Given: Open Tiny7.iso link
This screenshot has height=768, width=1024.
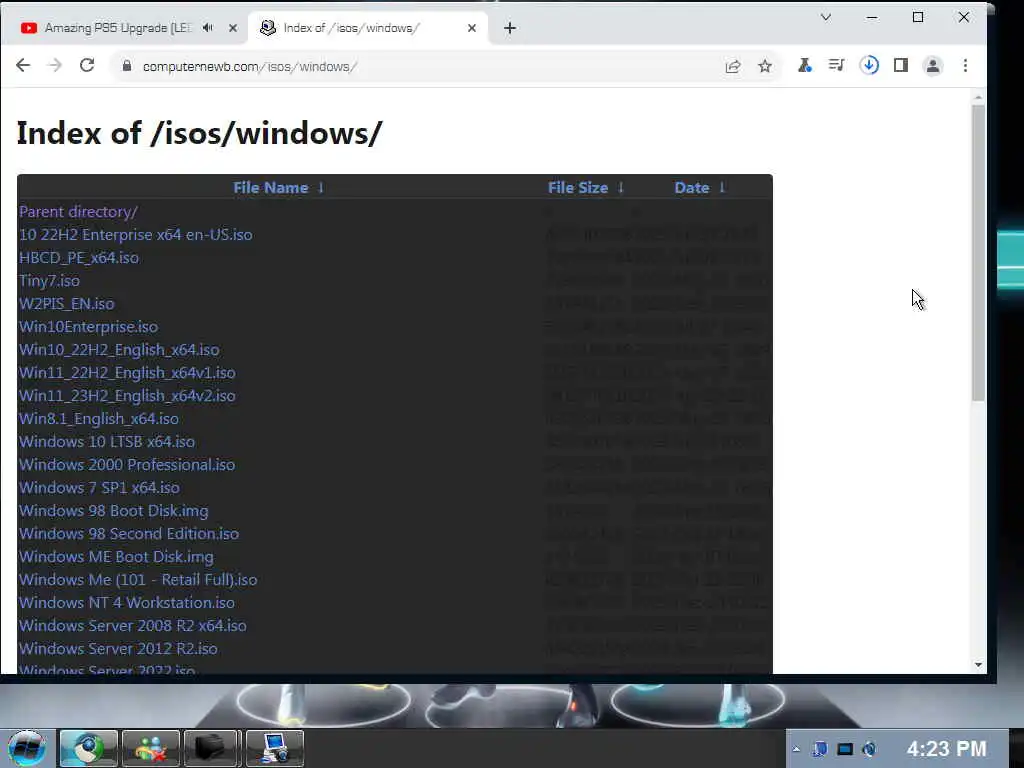Looking at the screenshot, I should [50, 281].
